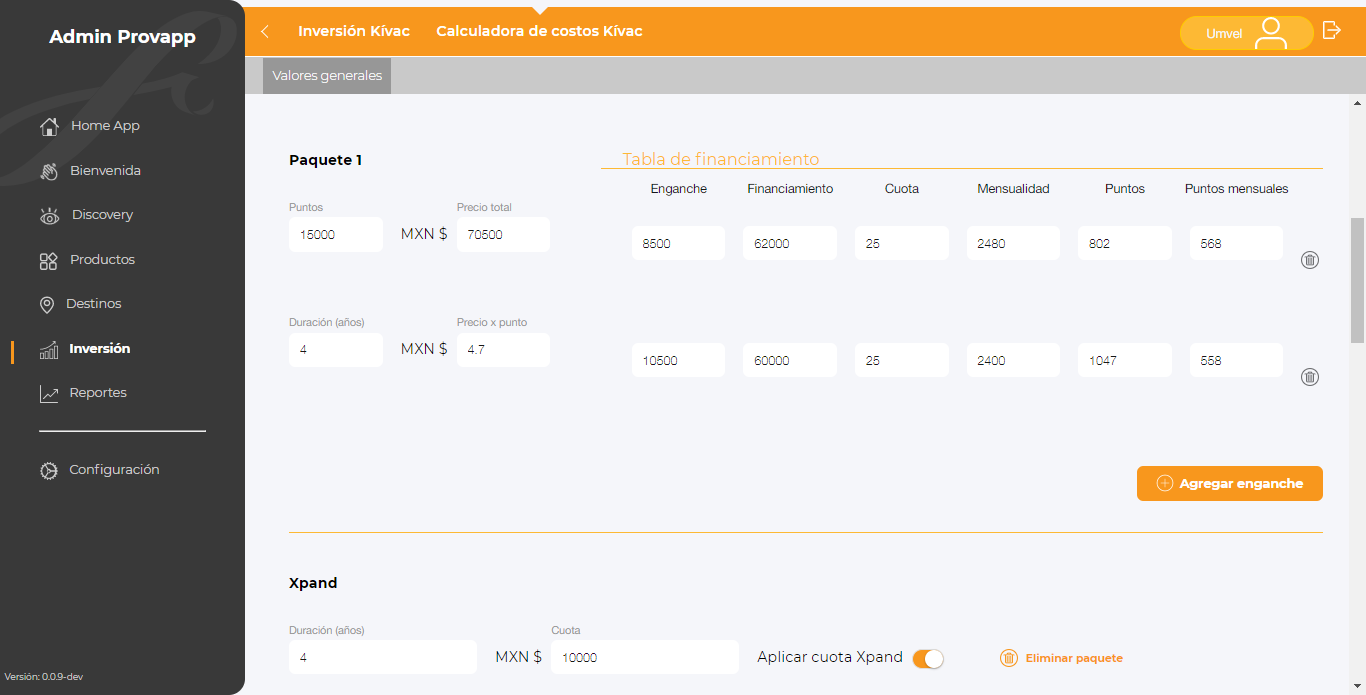This screenshot has height=695, width=1366.
Task: Click the Tabla de financiamiento heading
Action: (x=721, y=159)
